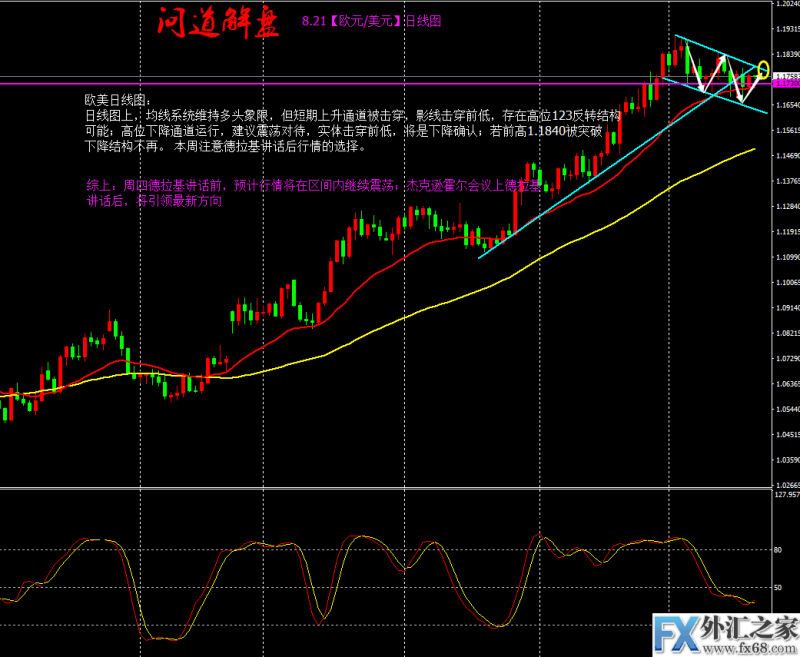
Task: Click the 1.08215 price axis label
Action: click(x=787, y=333)
